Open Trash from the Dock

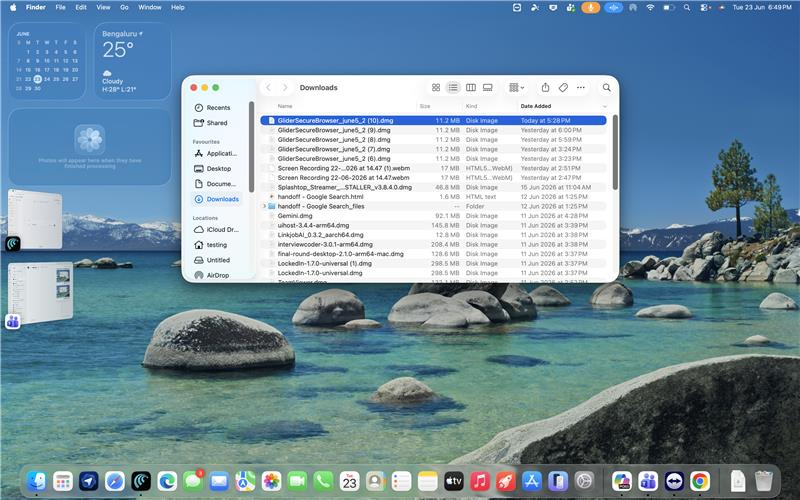[x=763, y=481]
